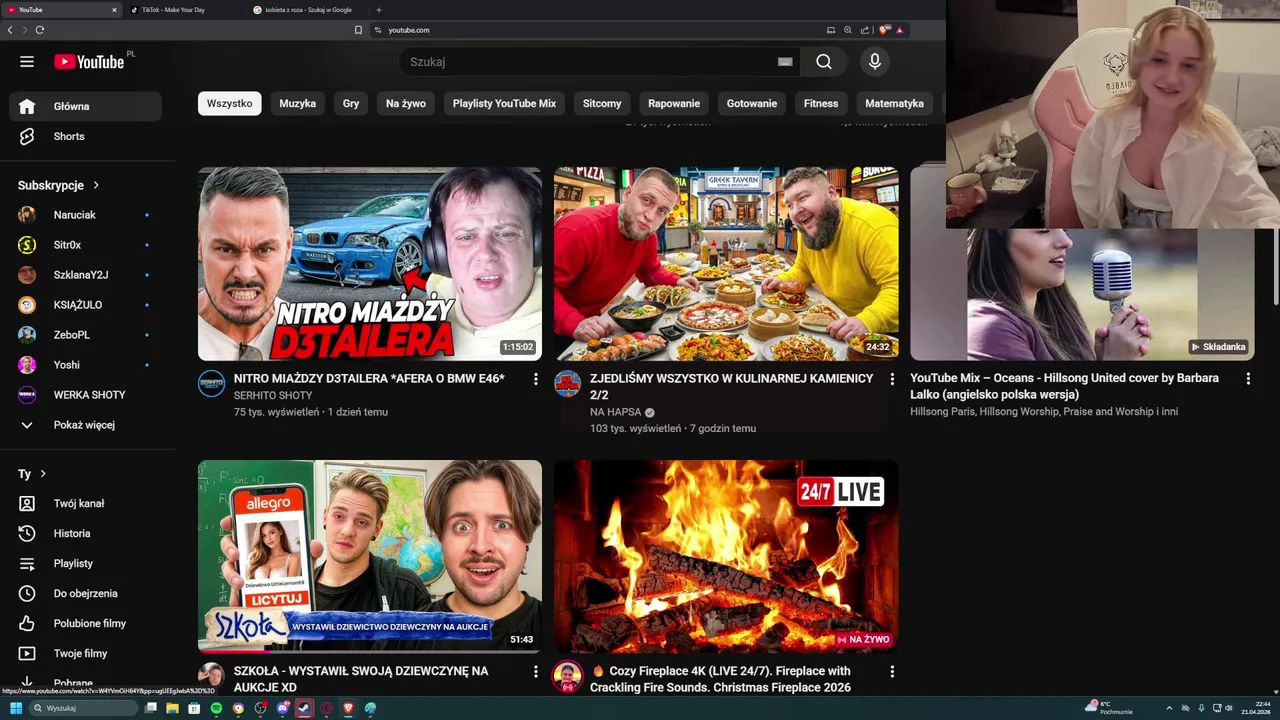Open Spotify from the taskbar
This screenshot has height=720, width=1280.
(216, 708)
